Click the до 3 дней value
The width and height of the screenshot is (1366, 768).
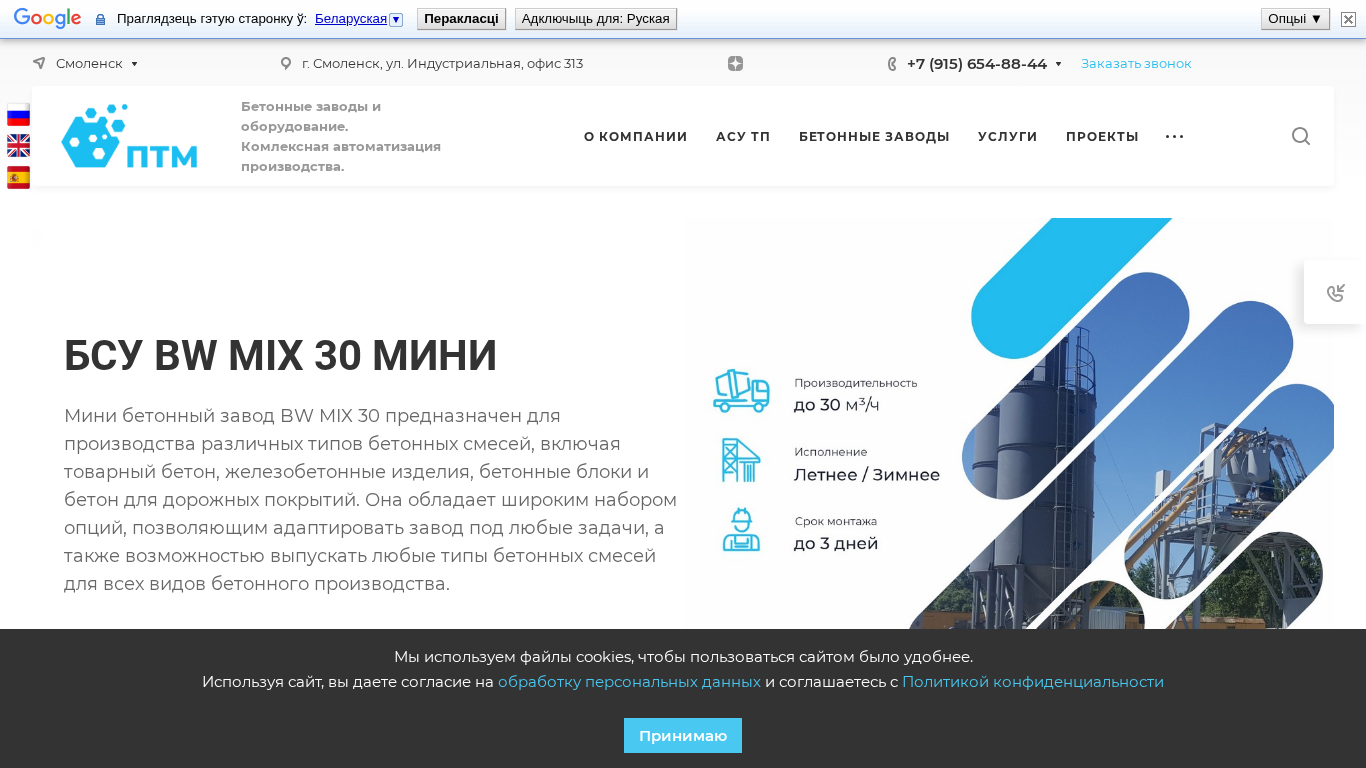tap(836, 544)
